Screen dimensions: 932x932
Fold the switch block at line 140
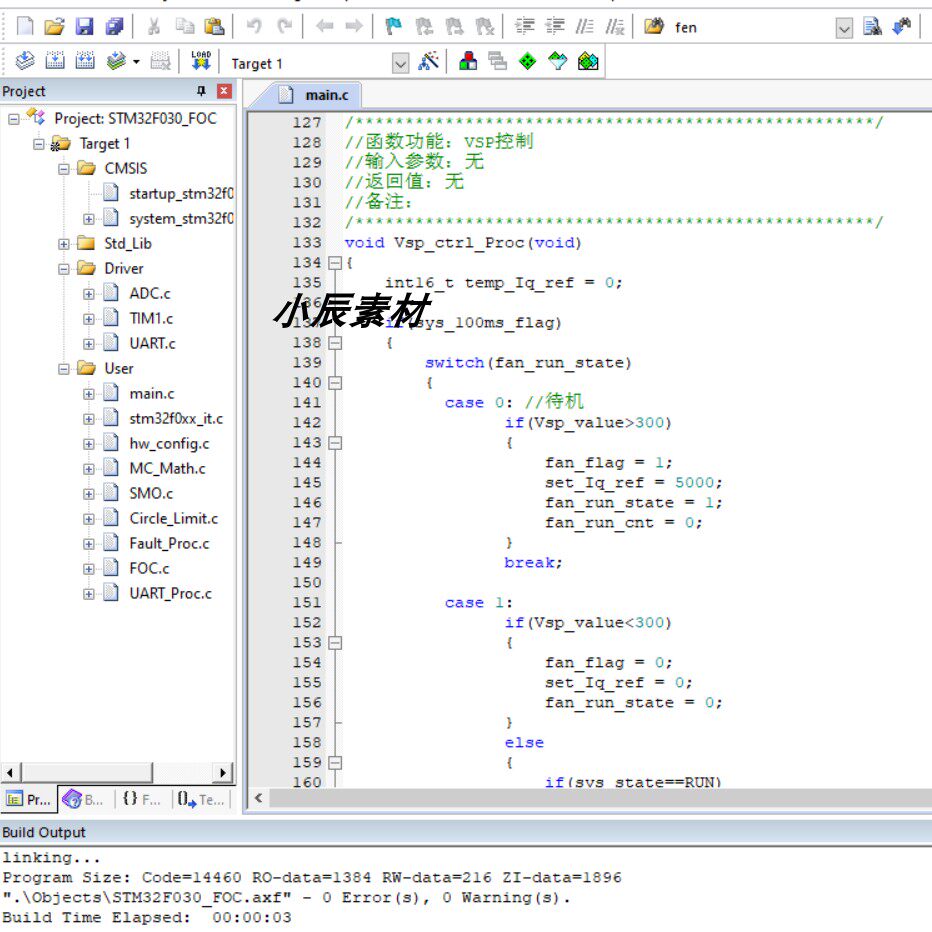click(335, 383)
